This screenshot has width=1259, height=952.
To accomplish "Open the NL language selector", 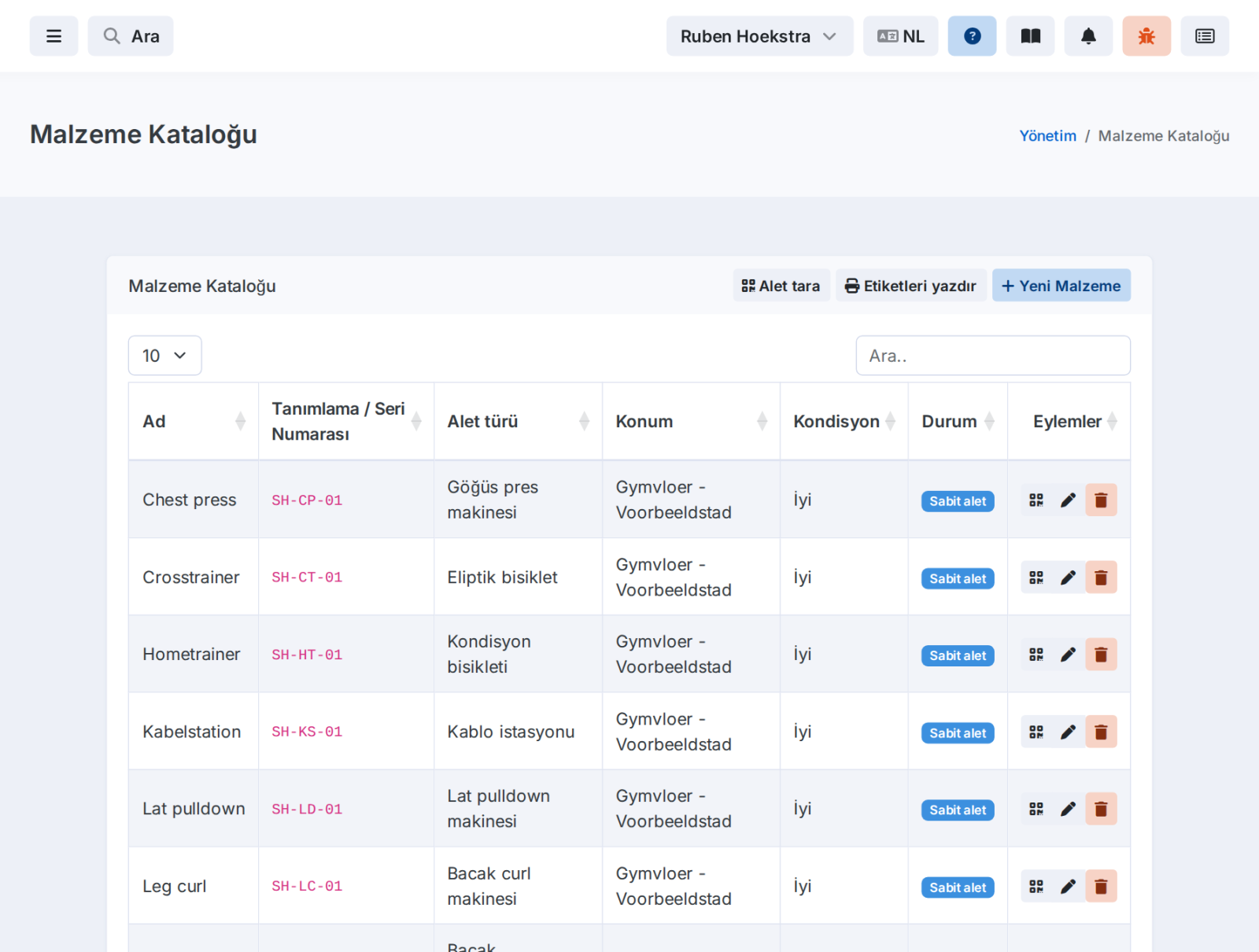I will pyautogui.click(x=900, y=36).
